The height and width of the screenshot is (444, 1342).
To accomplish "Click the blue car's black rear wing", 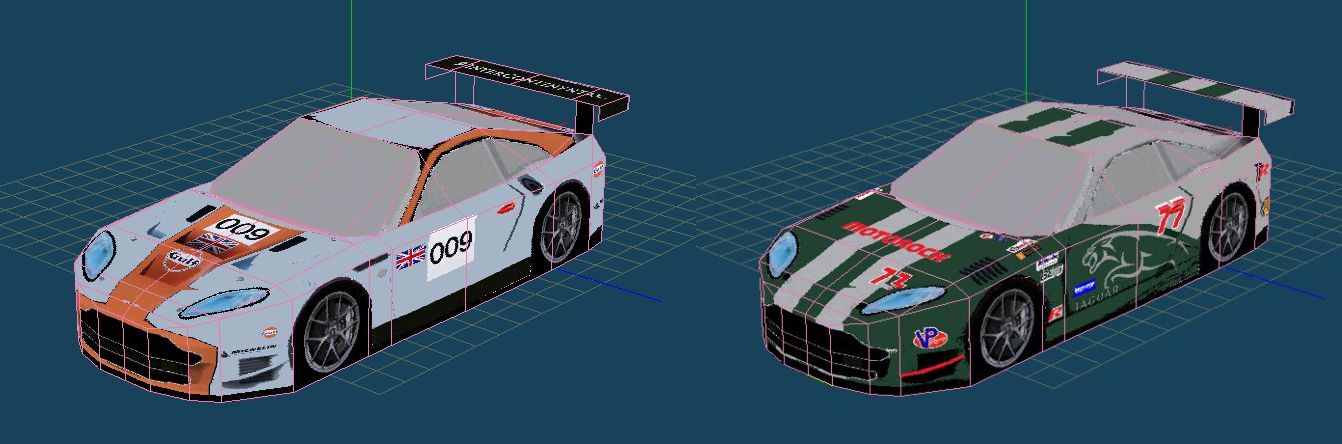I will (525, 83).
